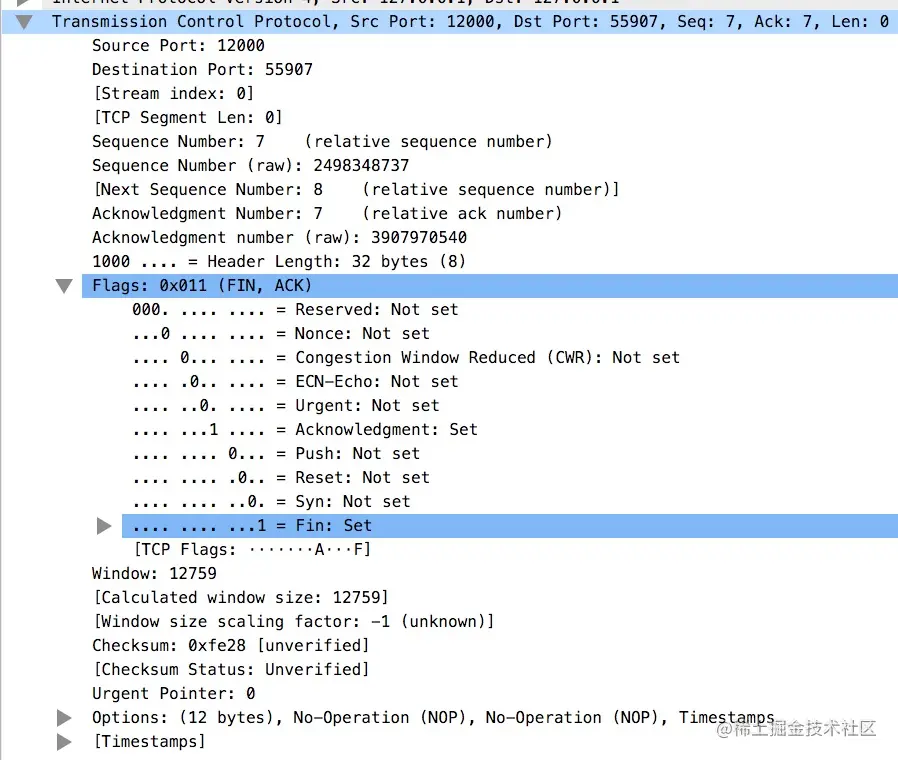The width and height of the screenshot is (898, 760).
Task: Select the Syn: Not set flag
Action: (270, 501)
